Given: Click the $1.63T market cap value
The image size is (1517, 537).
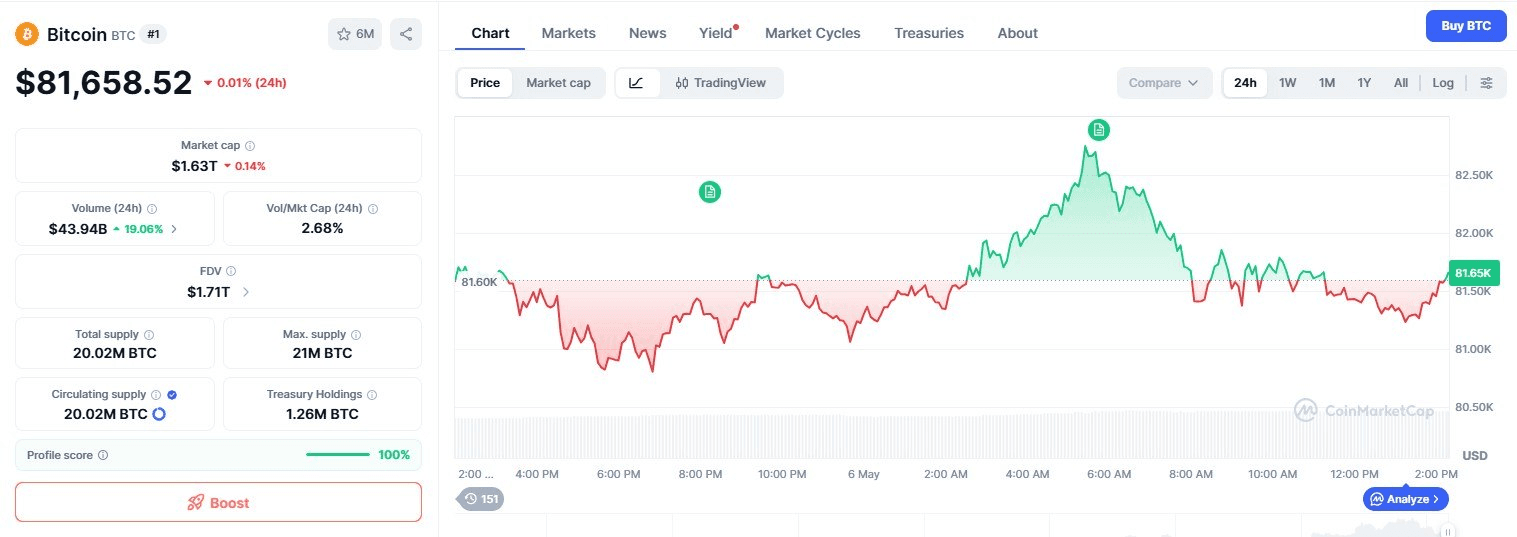Looking at the screenshot, I should tap(194, 166).
